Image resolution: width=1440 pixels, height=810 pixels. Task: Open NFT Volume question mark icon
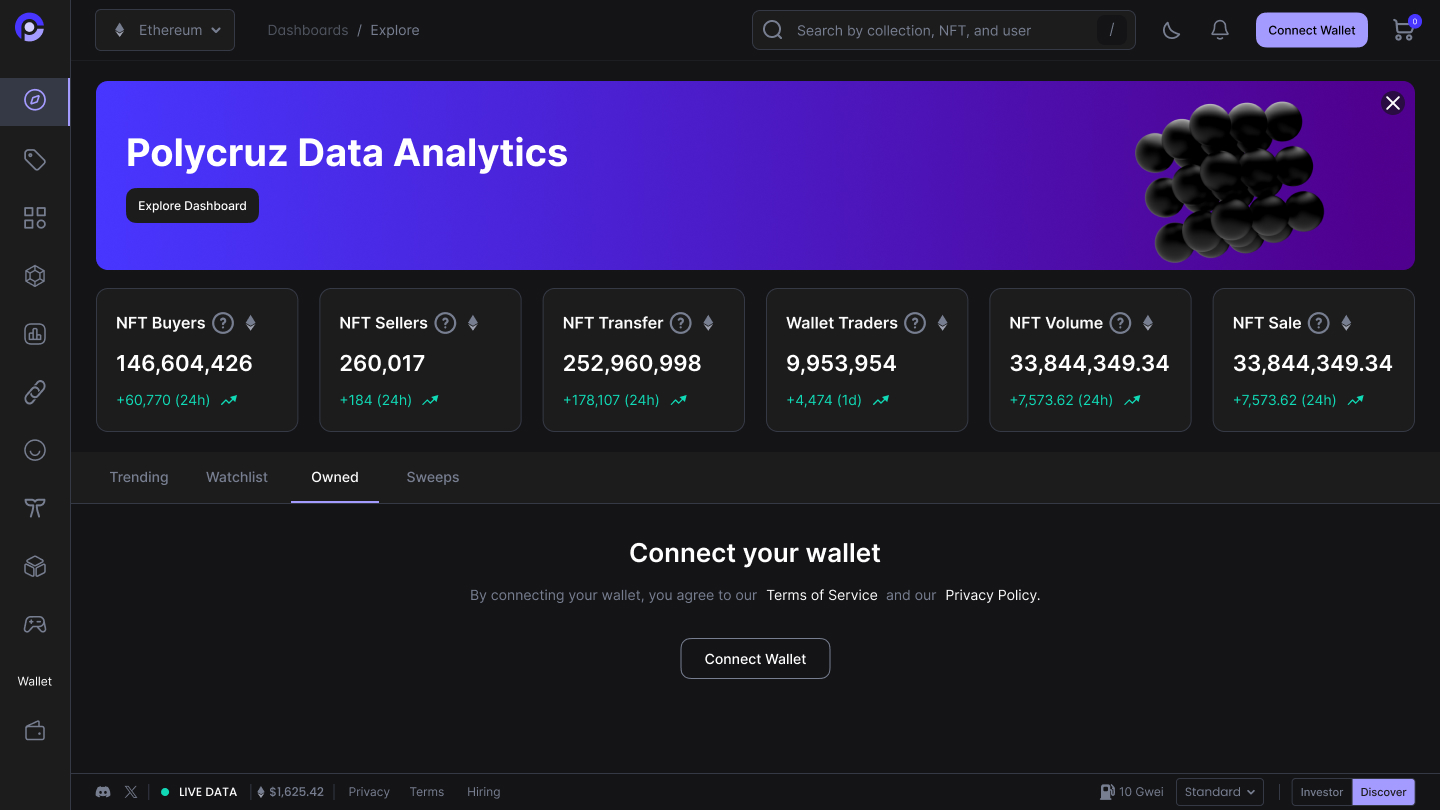tap(1121, 323)
